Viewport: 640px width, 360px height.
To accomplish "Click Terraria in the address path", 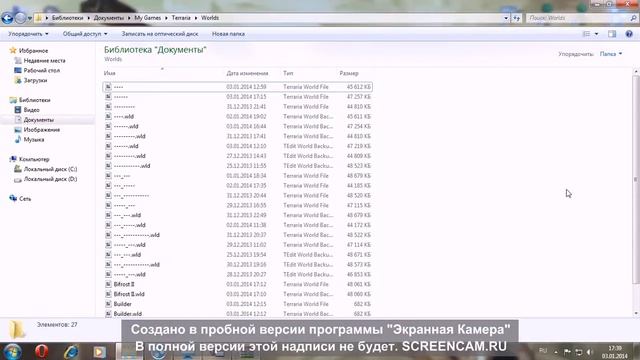I will pos(181,18).
